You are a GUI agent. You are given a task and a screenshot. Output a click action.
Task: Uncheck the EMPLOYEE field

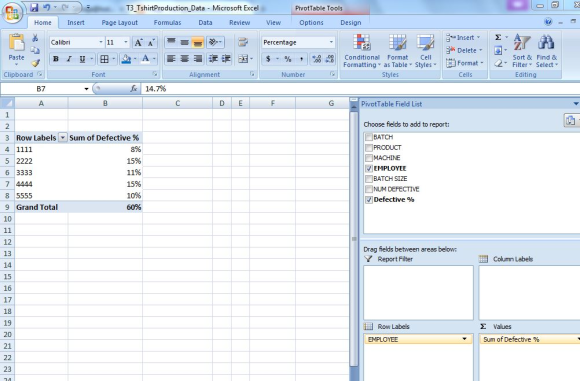click(369, 168)
